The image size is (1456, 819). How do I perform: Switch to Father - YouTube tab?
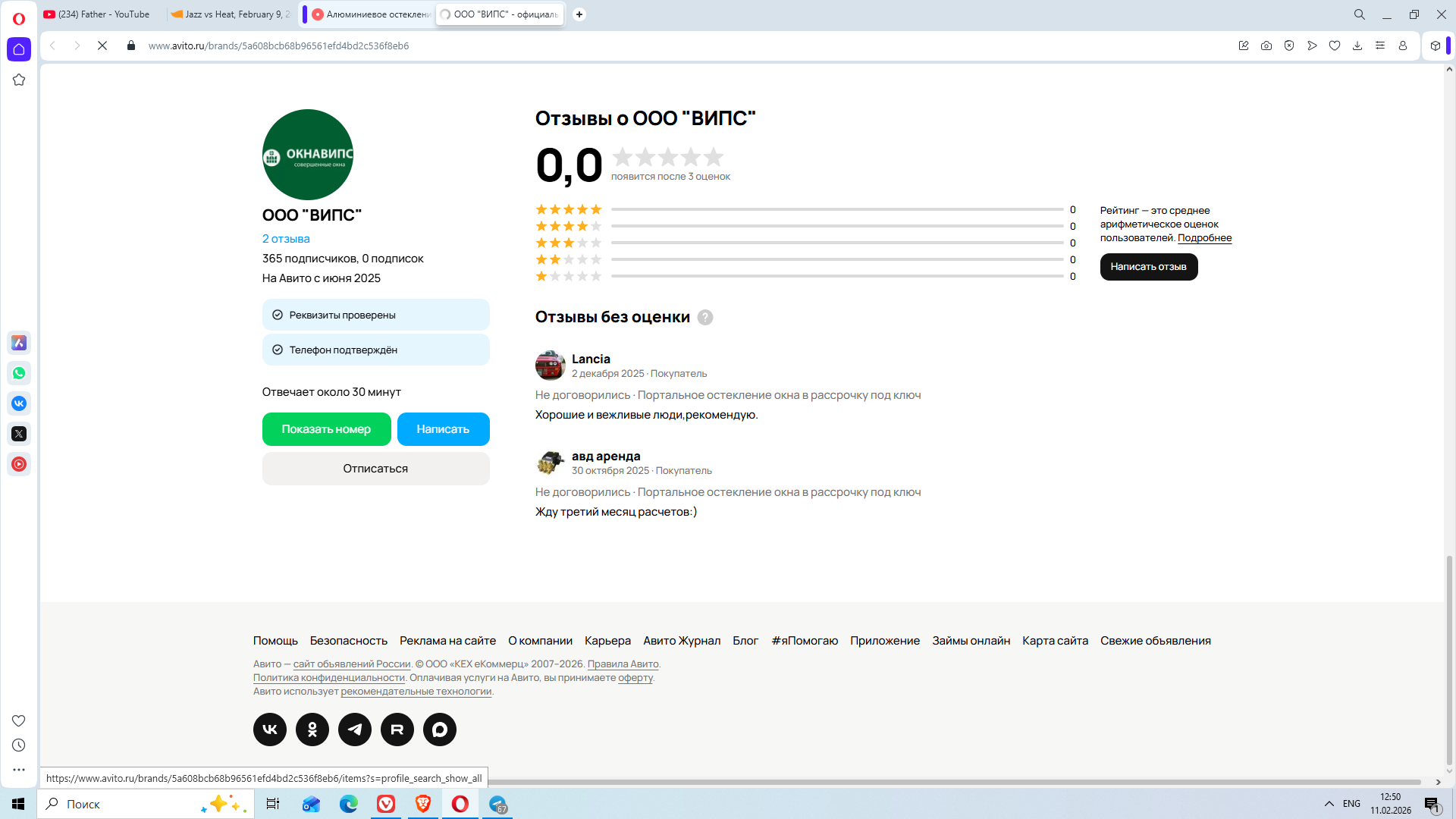pos(99,14)
